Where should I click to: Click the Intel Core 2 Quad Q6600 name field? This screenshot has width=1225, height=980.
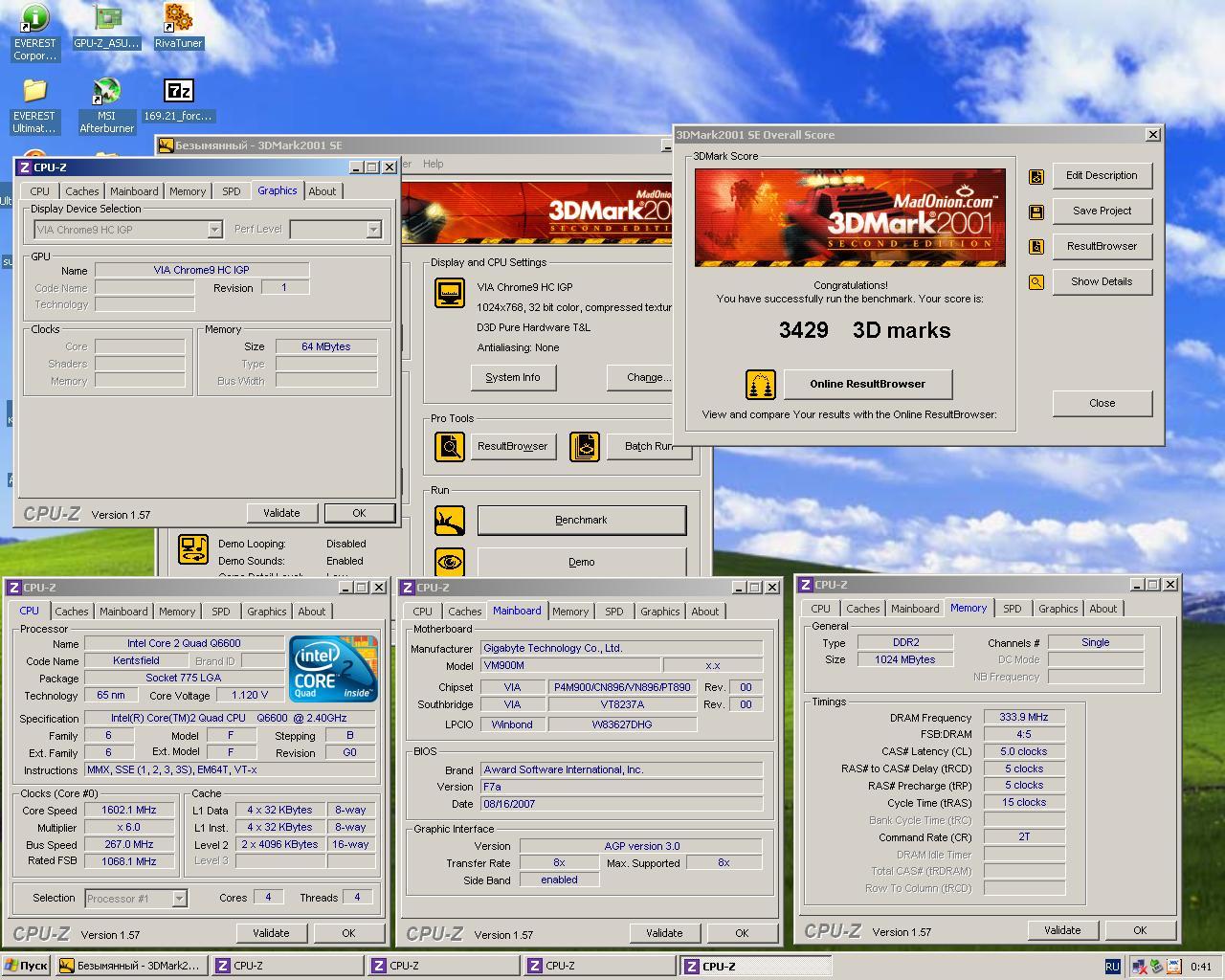click(x=184, y=644)
